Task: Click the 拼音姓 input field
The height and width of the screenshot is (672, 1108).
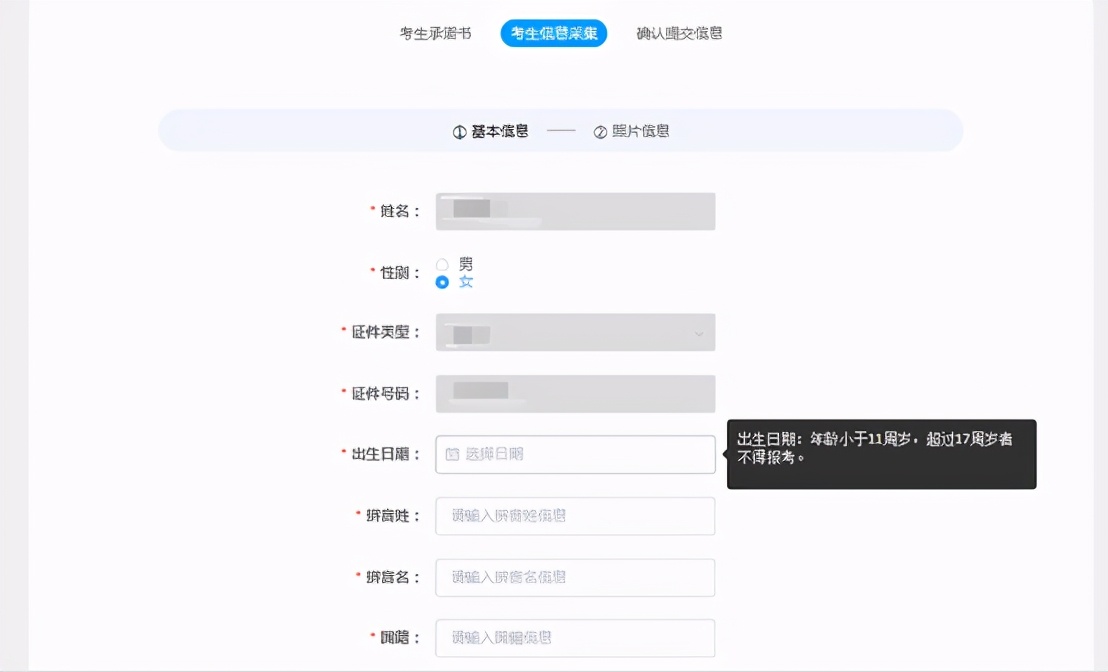Action: point(575,516)
